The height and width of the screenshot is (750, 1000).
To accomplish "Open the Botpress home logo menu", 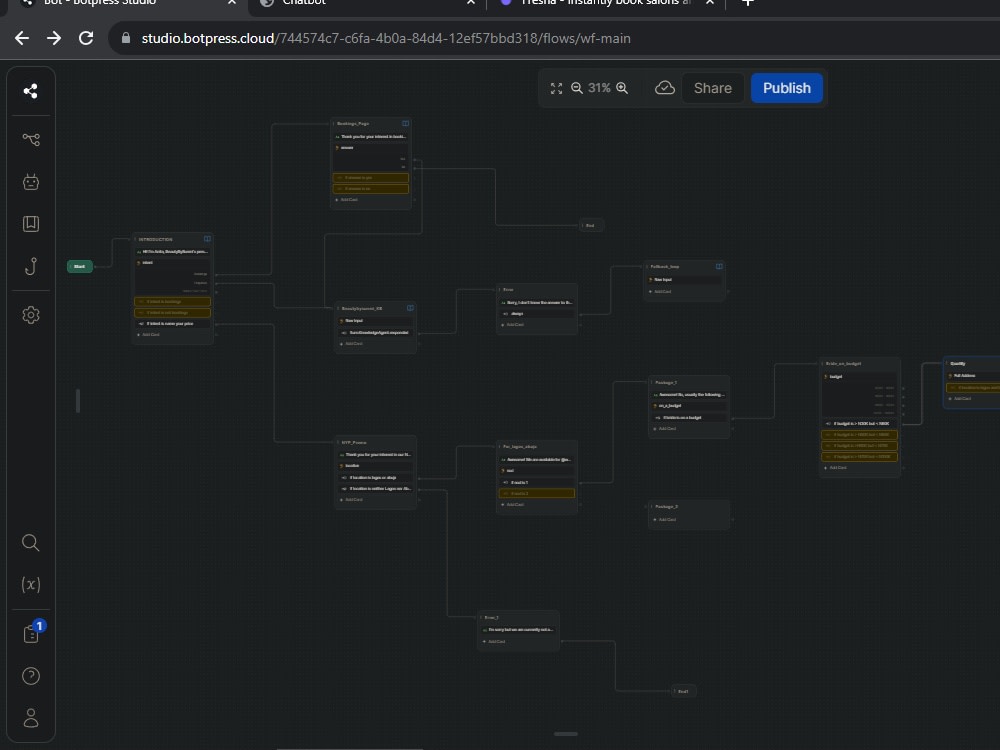I will coord(31,91).
